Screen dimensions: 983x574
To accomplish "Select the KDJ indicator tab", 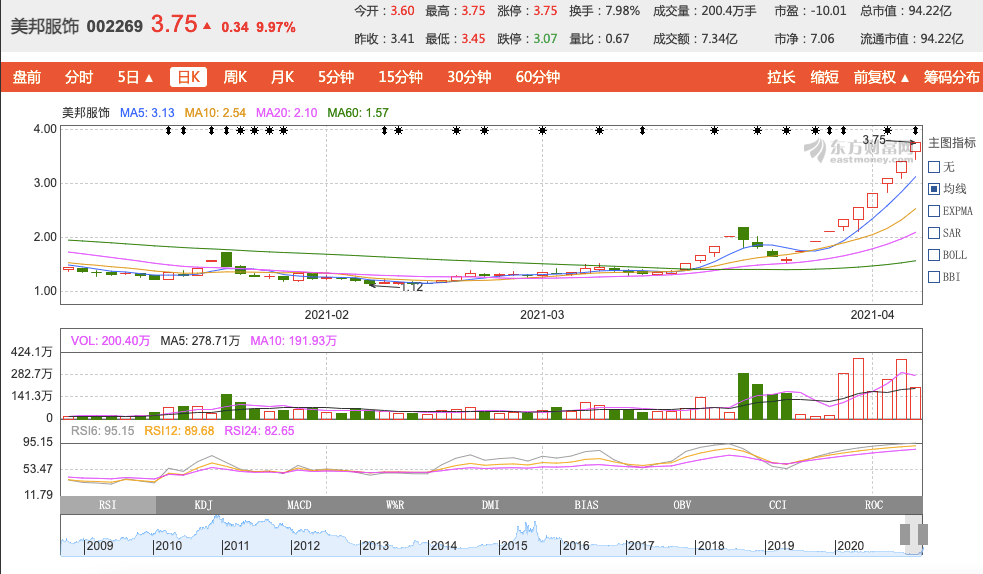I will coord(203,505).
